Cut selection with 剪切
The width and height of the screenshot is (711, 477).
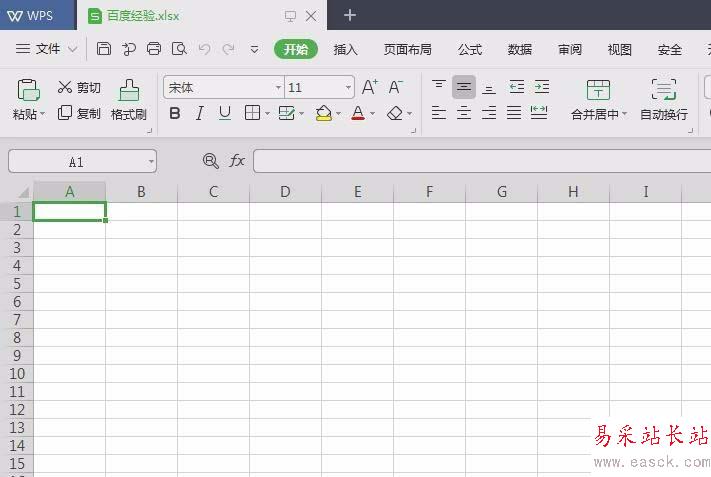click(x=79, y=87)
